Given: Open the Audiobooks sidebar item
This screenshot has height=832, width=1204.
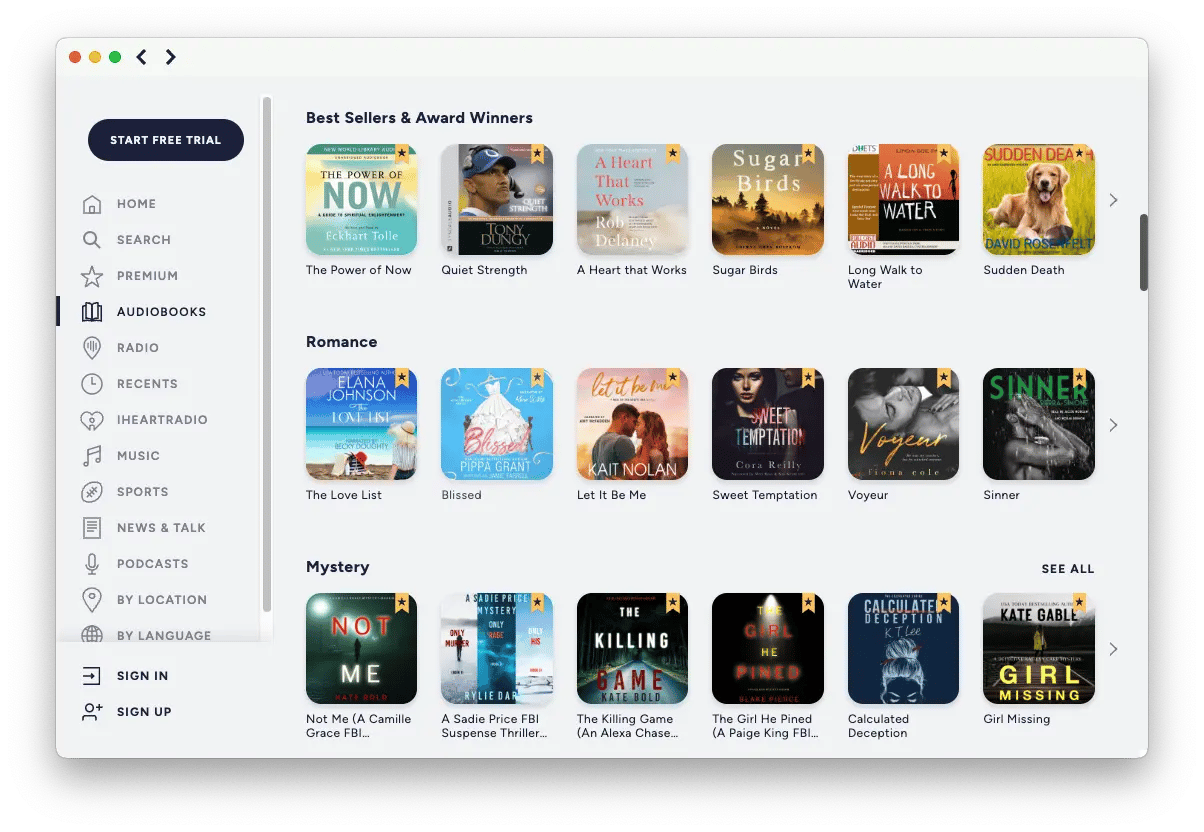Looking at the screenshot, I should [160, 312].
